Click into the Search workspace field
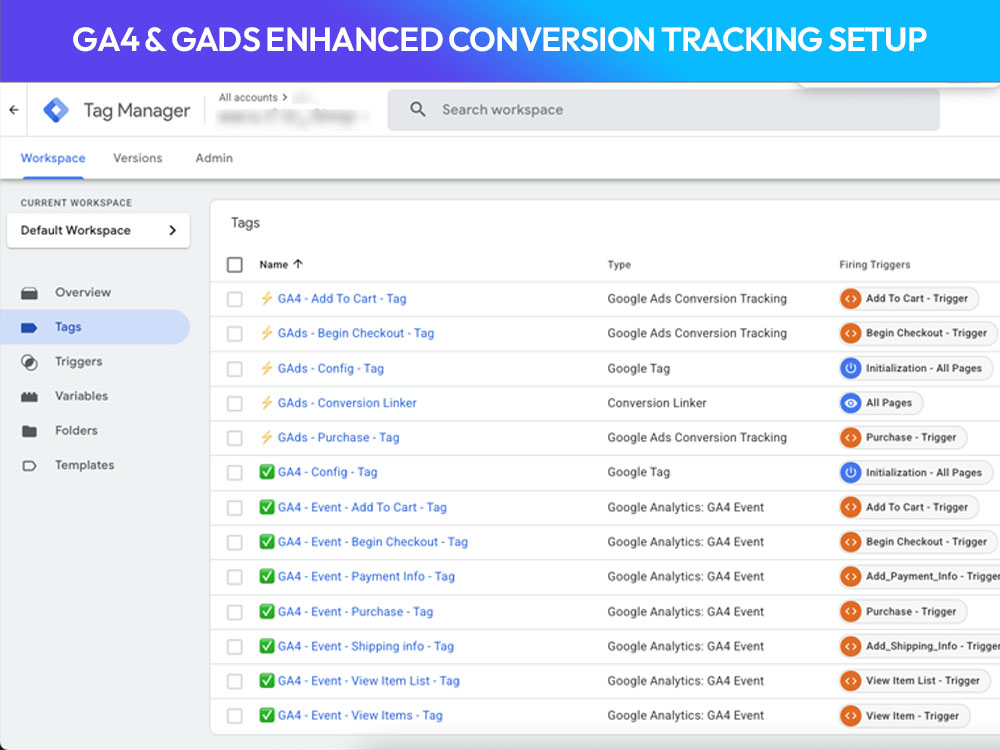Viewport: 1000px width, 750px height. coord(663,110)
